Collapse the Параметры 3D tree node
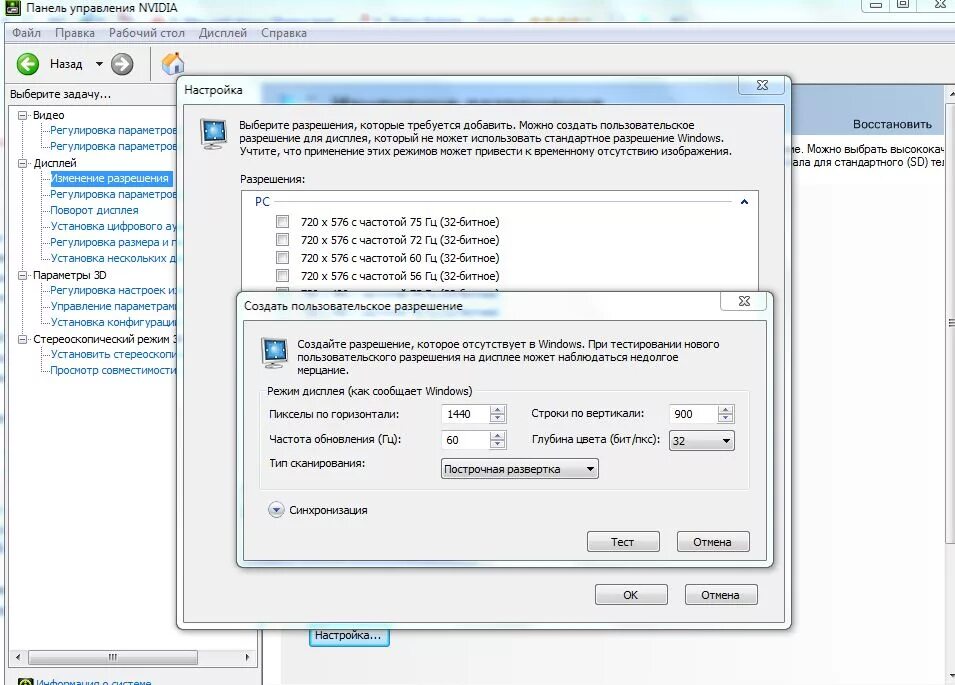 [x=23, y=275]
